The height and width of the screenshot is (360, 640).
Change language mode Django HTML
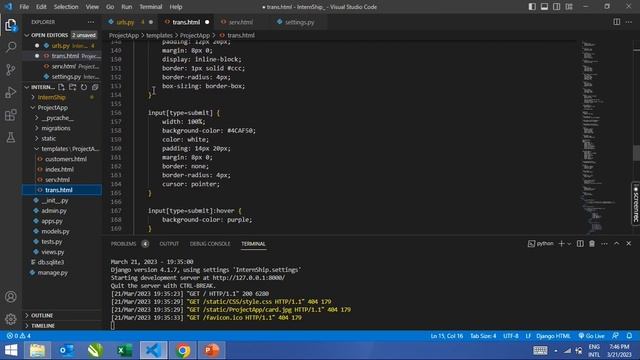[553, 336]
